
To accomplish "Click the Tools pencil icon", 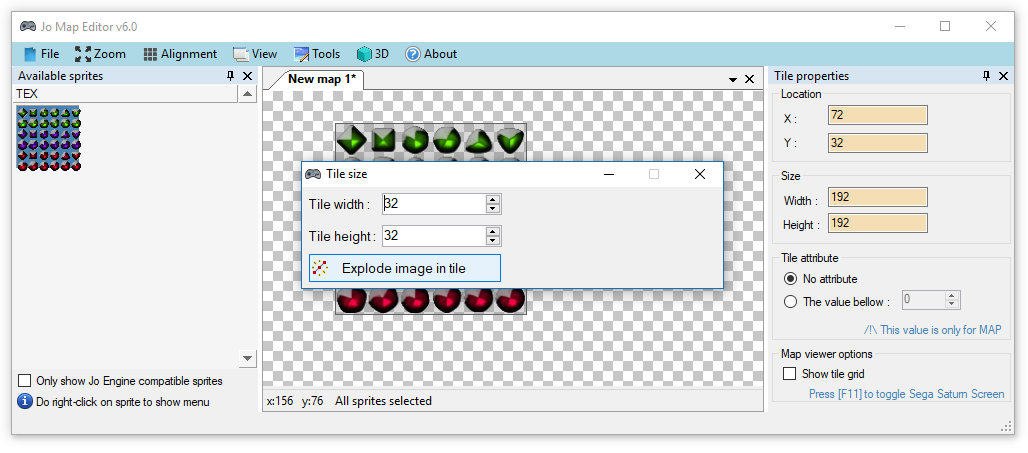I will click(x=302, y=54).
